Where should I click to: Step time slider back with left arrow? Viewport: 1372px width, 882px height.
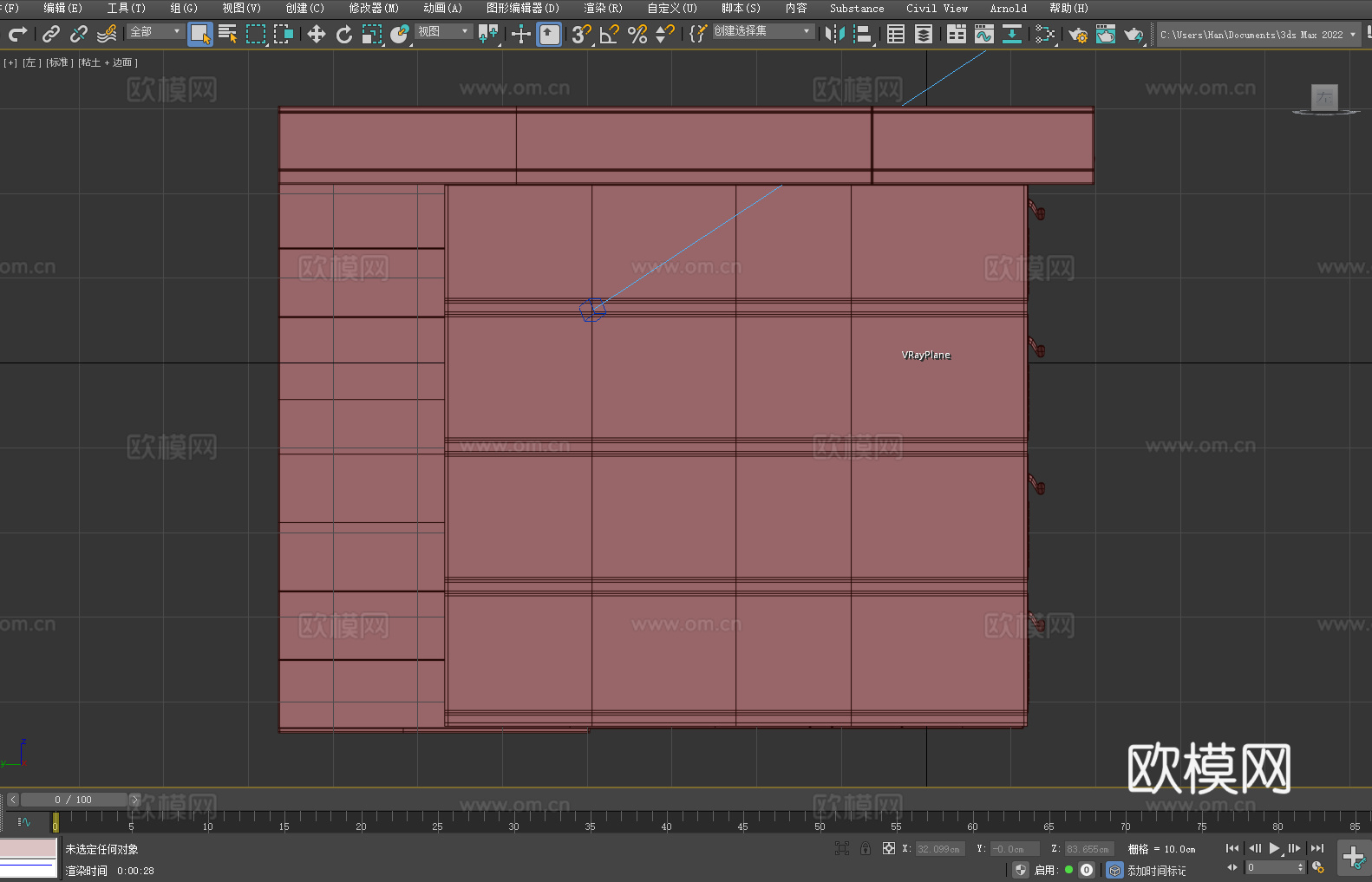pyautogui.click(x=12, y=800)
